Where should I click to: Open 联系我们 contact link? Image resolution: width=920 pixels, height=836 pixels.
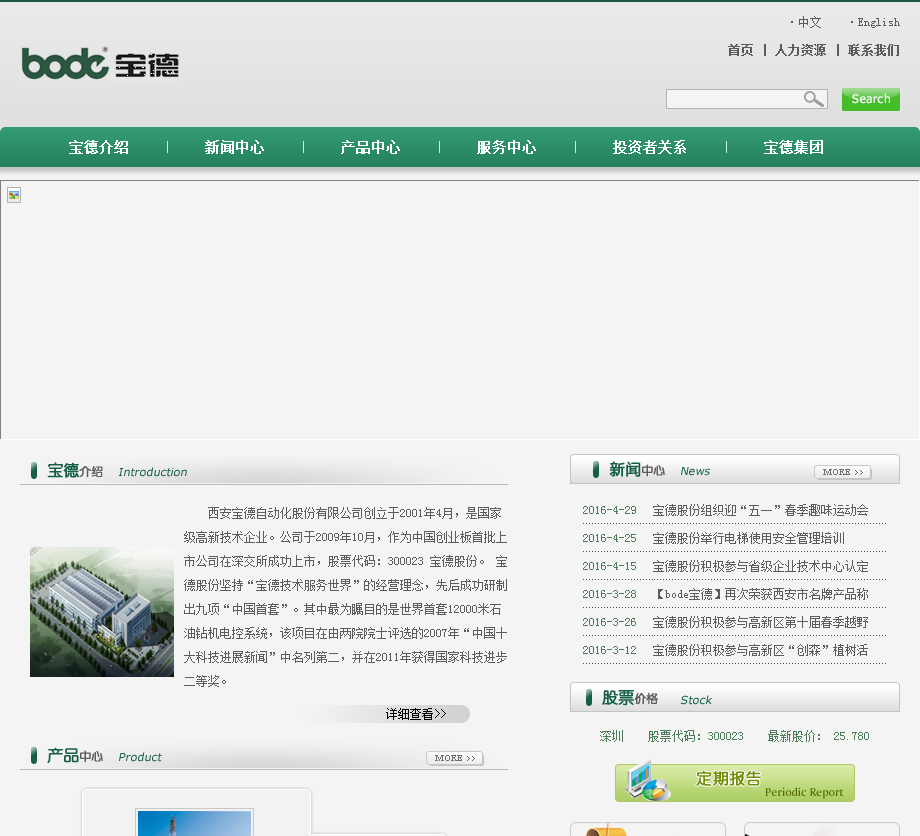pos(874,50)
